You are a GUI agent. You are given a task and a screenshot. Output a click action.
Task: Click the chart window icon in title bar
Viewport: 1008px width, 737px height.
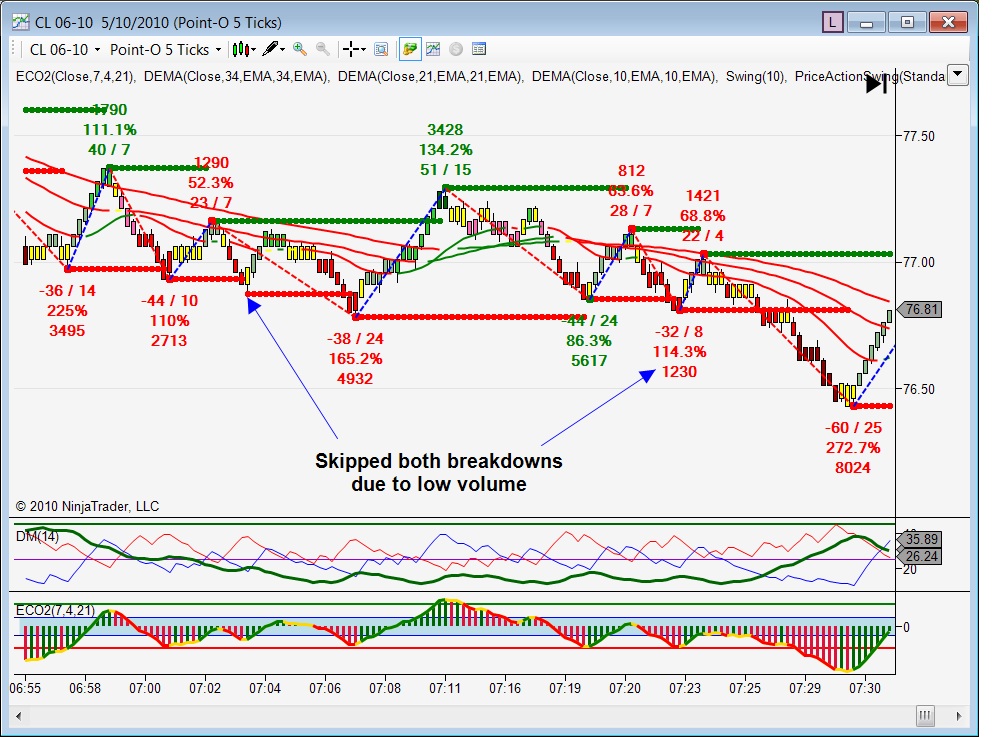pyautogui.click(x=21, y=23)
